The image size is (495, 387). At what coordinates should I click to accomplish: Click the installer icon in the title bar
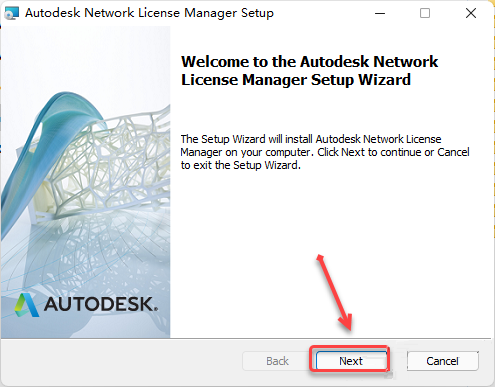pyautogui.click(x=12, y=13)
